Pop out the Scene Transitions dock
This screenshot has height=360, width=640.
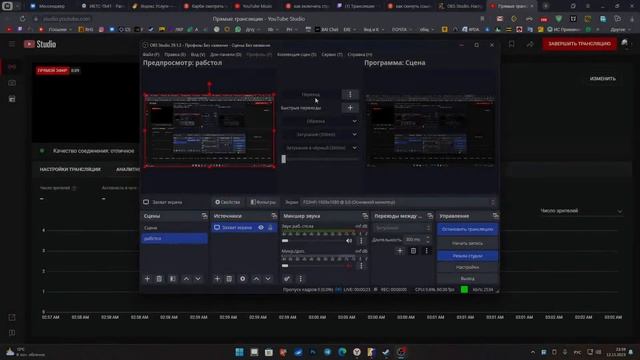coord(430,216)
